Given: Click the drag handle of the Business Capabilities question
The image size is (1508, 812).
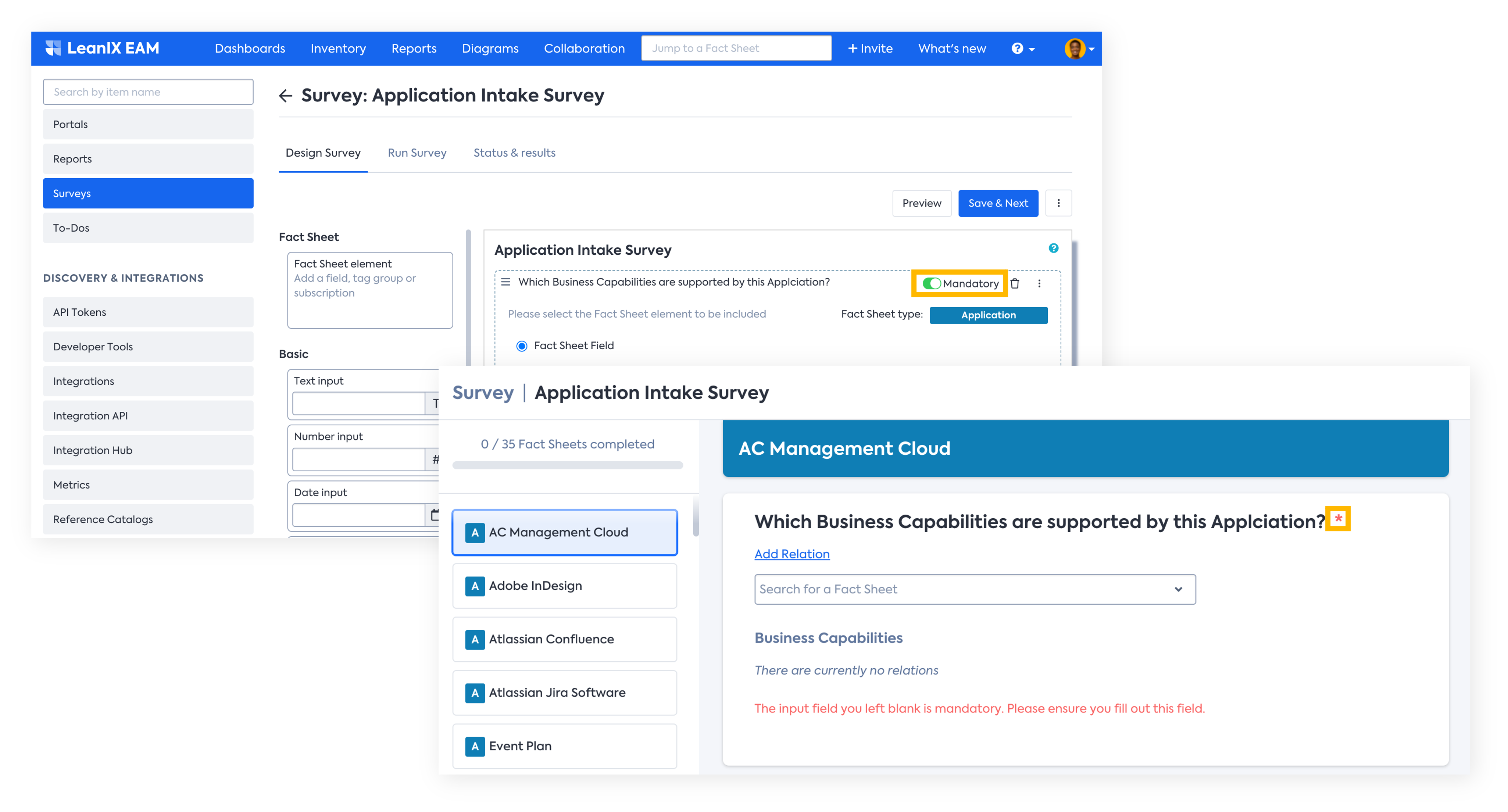Looking at the screenshot, I should tap(506, 282).
